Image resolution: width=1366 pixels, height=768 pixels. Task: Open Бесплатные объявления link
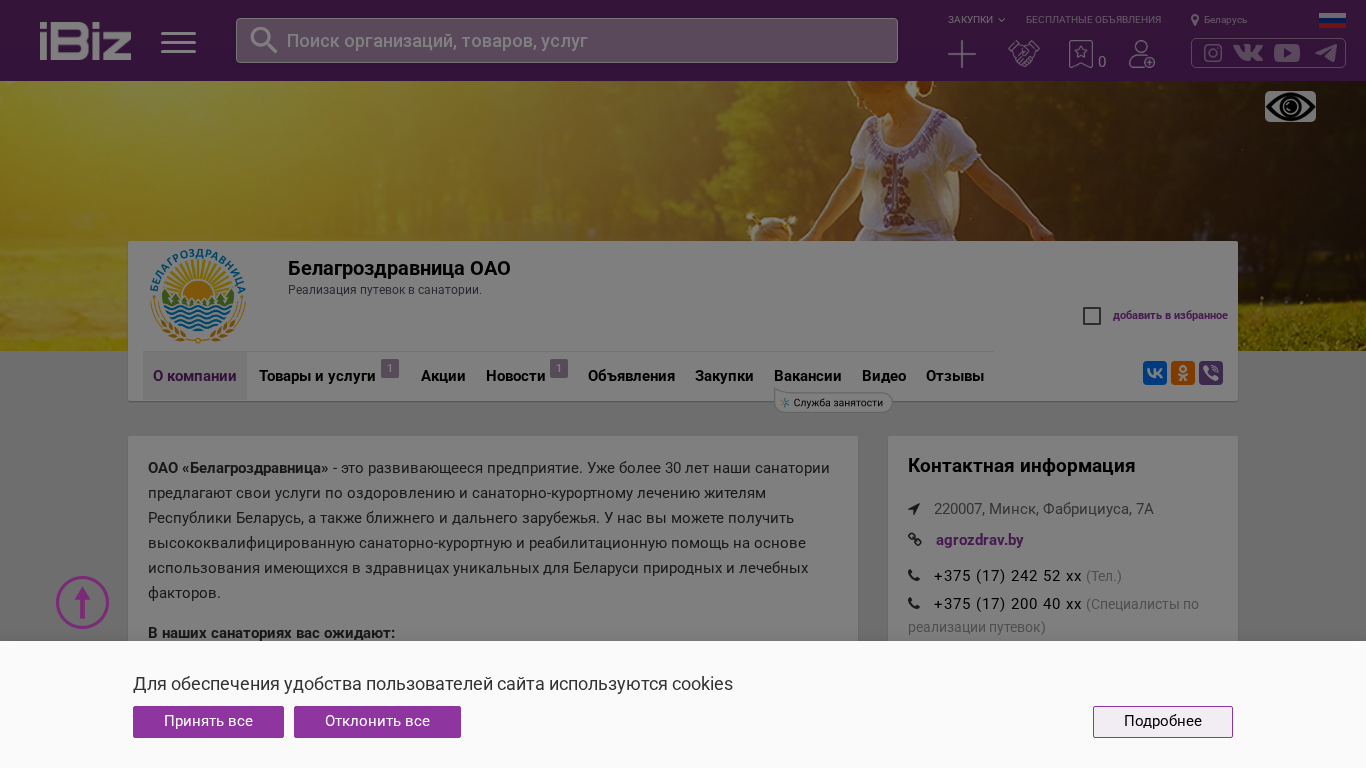click(1093, 20)
